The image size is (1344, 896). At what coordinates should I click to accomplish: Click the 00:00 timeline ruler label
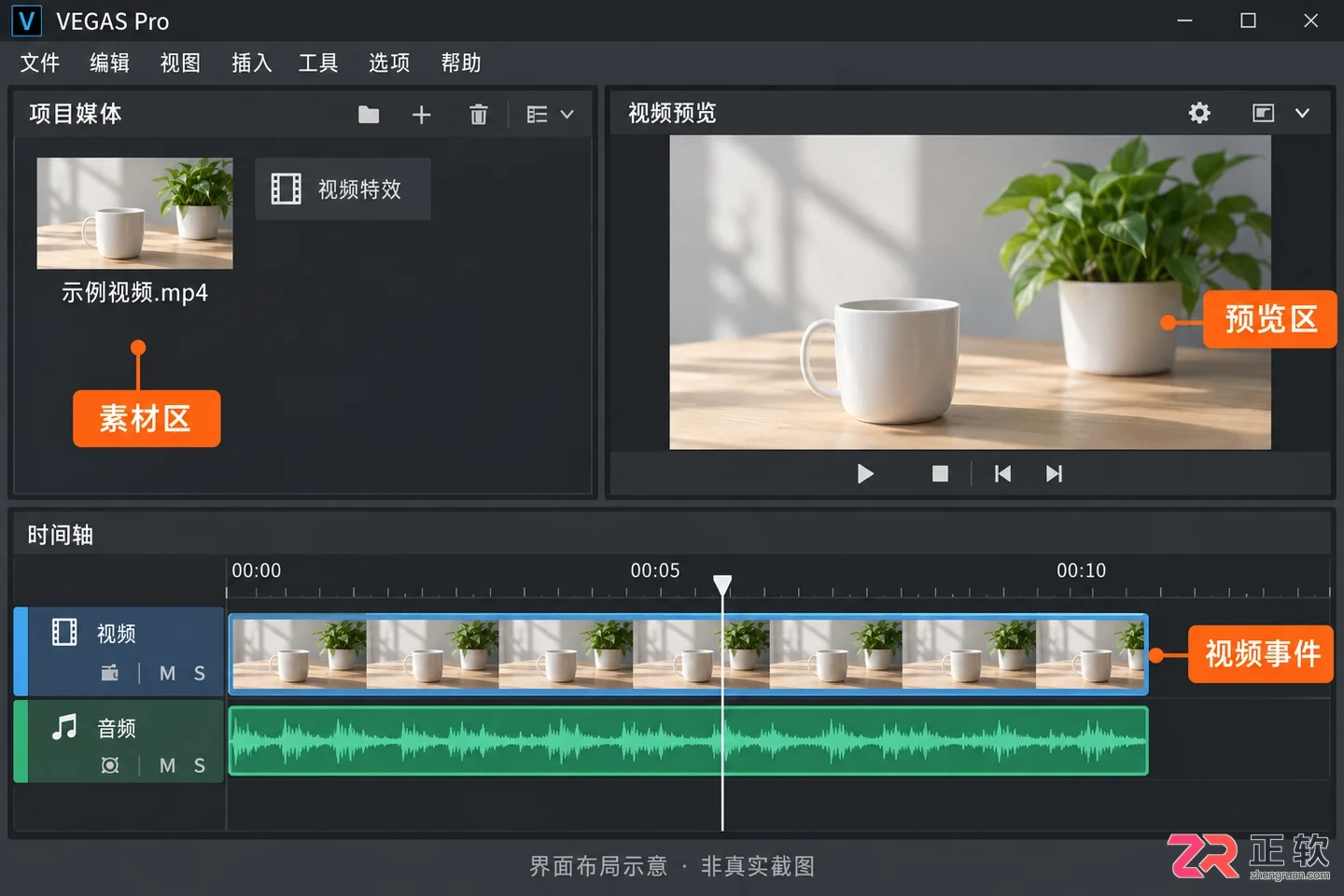pyautogui.click(x=257, y=570)
